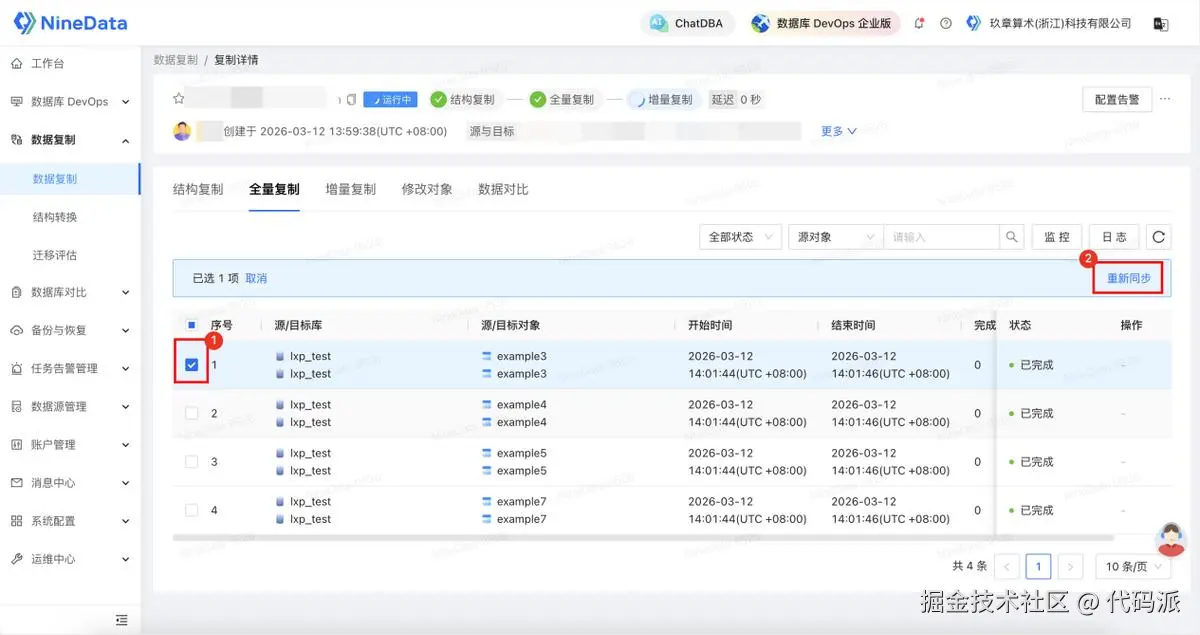Open the more options ellipsis menu
Image resolution: width=1200 pixels, height=635 pixels.
point(1163,99)
